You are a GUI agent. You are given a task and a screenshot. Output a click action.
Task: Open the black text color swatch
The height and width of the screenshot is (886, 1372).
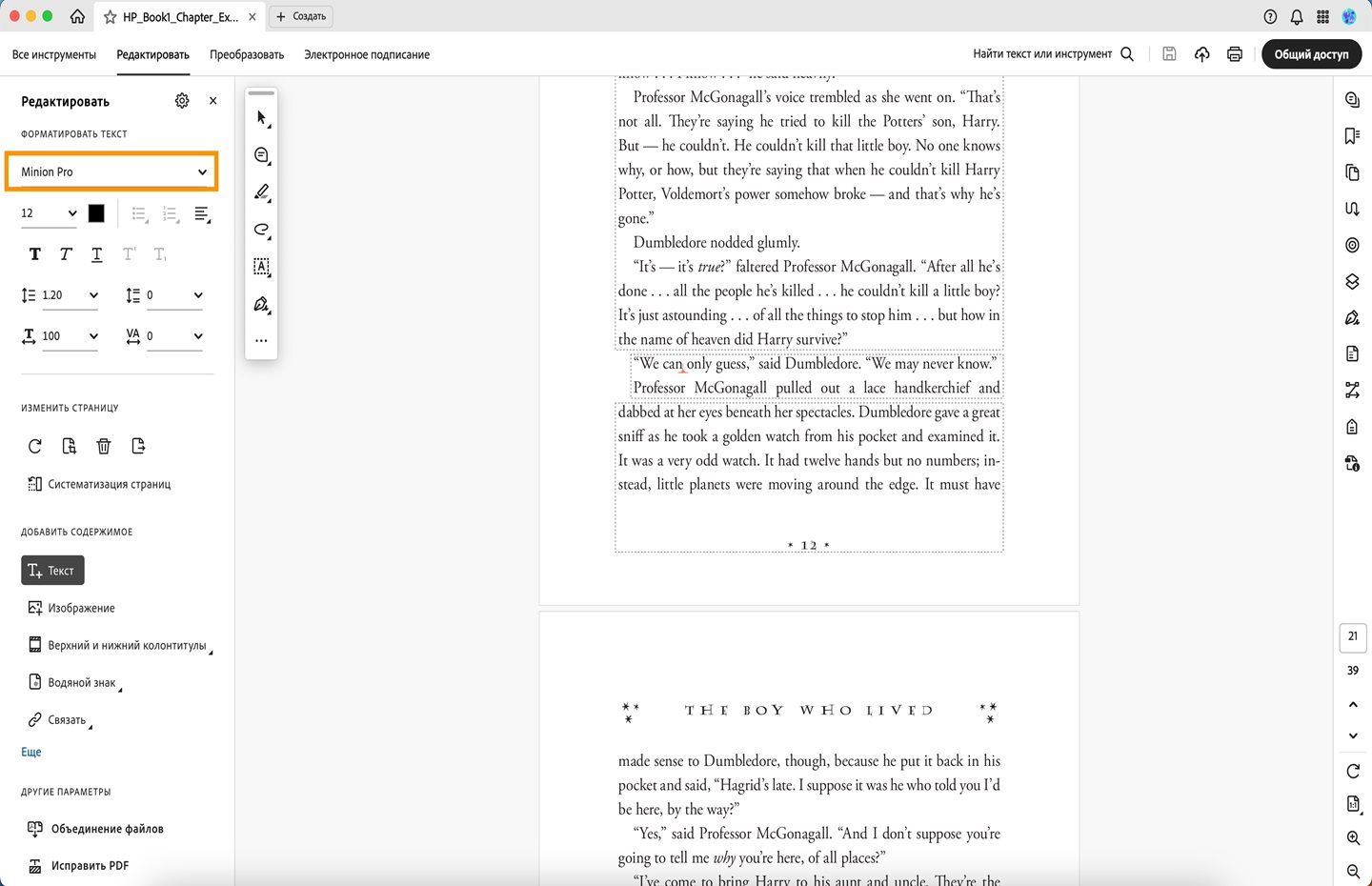[x=96, y=213]
